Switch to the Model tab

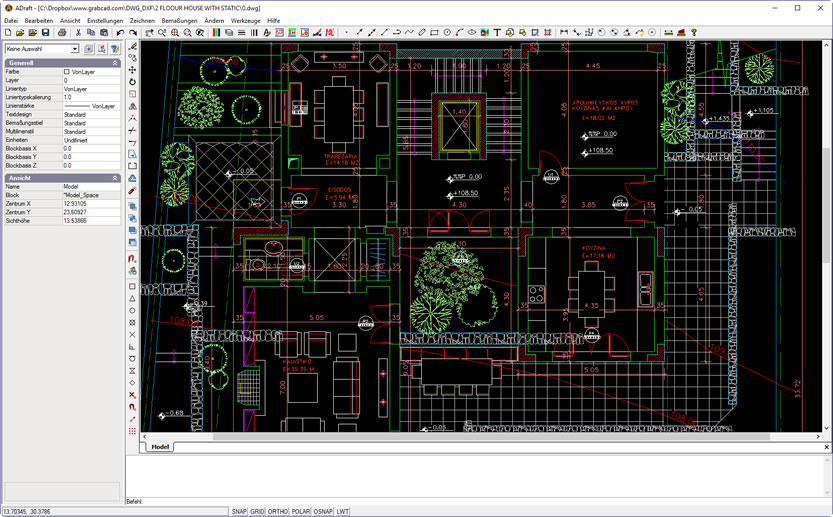(x=160, y=447)
